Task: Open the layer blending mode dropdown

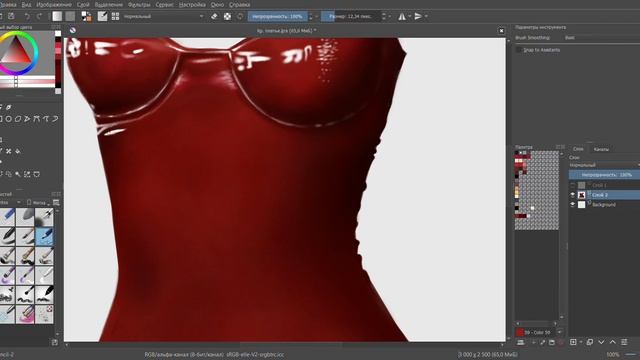Action: [x=604, y=165]
